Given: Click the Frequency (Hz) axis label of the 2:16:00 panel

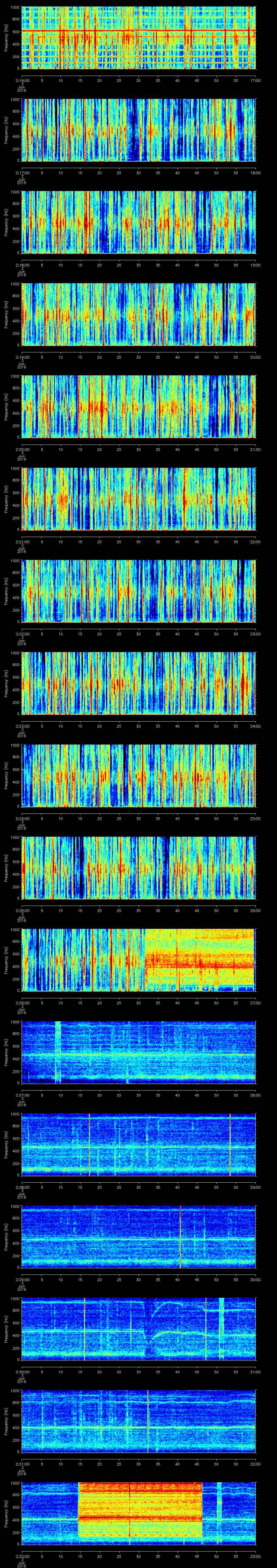Looking at the screenshot, I should click(6, 38).
